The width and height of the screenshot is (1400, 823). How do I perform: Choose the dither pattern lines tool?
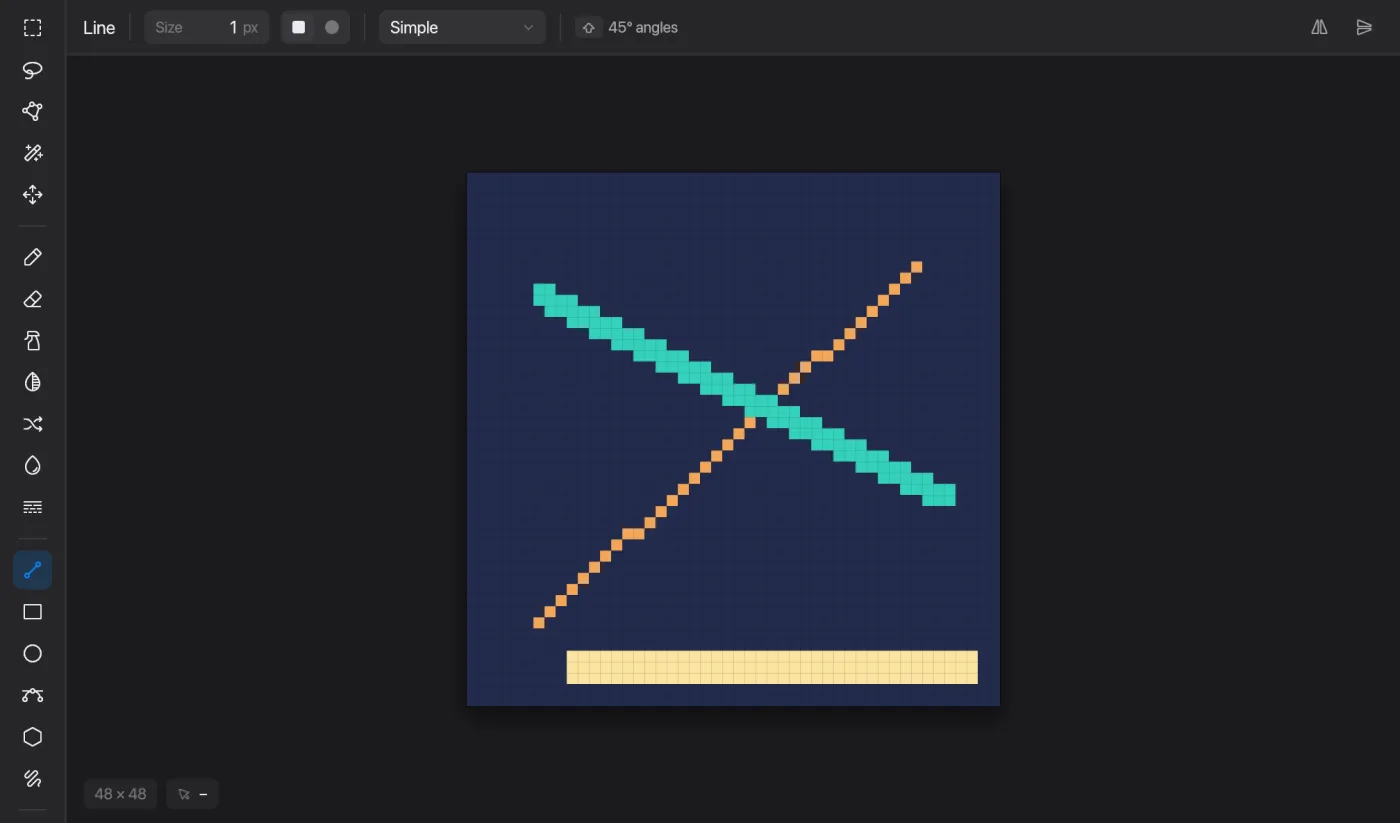(32, 507)
